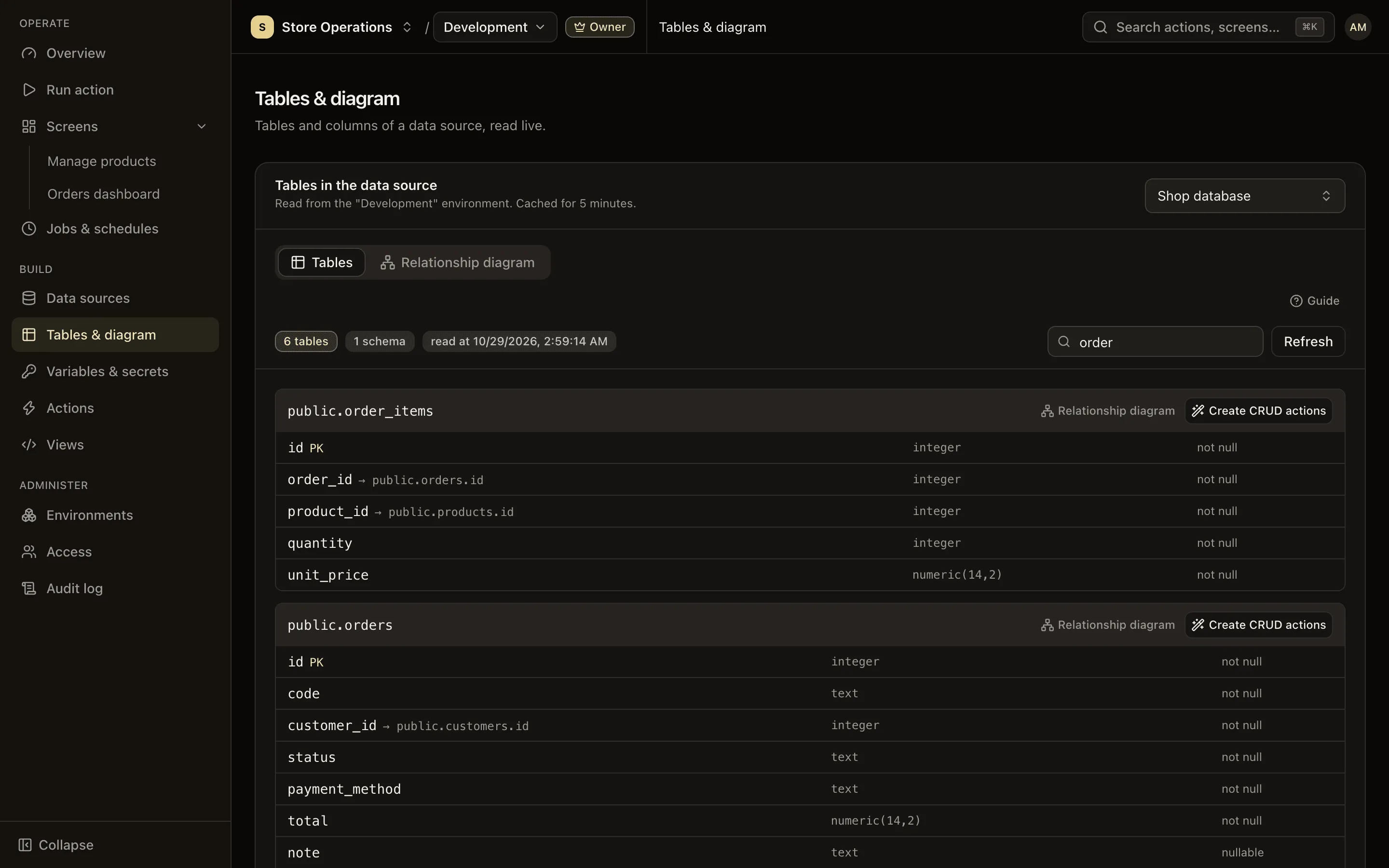Viewport: 1389px width, 868px height.
Task: Click the public.customers.id foreign key reference
Action: point(463,726)
